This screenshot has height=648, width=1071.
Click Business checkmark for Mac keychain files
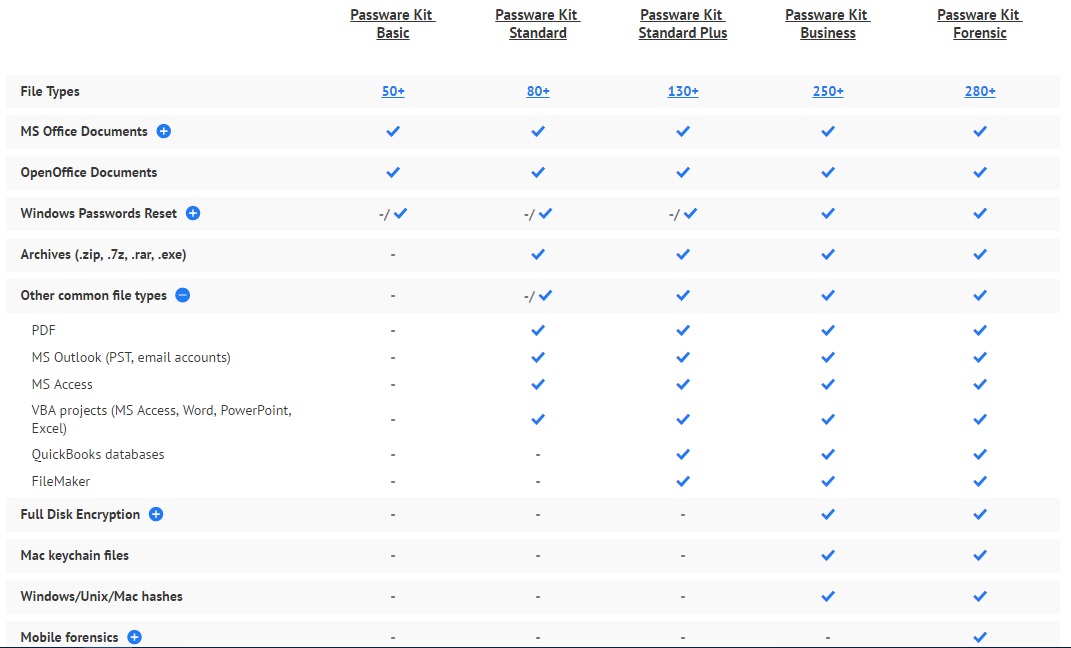[x=828, y=555]
